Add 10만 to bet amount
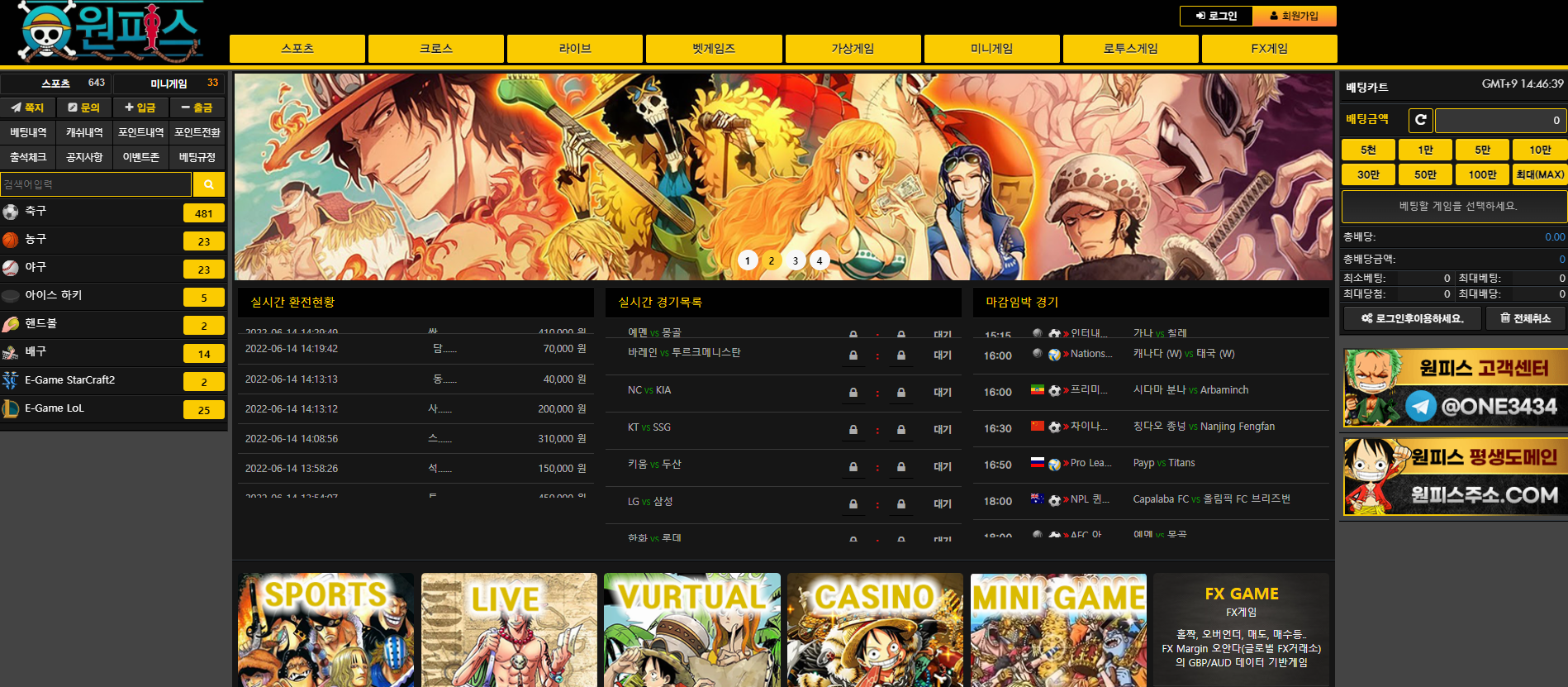The height and width of the screenshot is (687, 1568). pyautogui.click(x=1540, y=150)
